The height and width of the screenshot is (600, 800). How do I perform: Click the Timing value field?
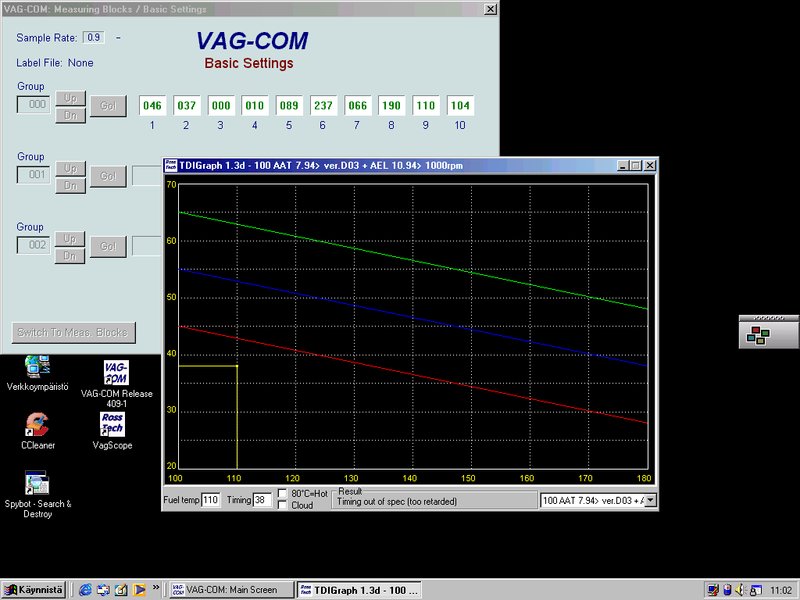(262, 499)
